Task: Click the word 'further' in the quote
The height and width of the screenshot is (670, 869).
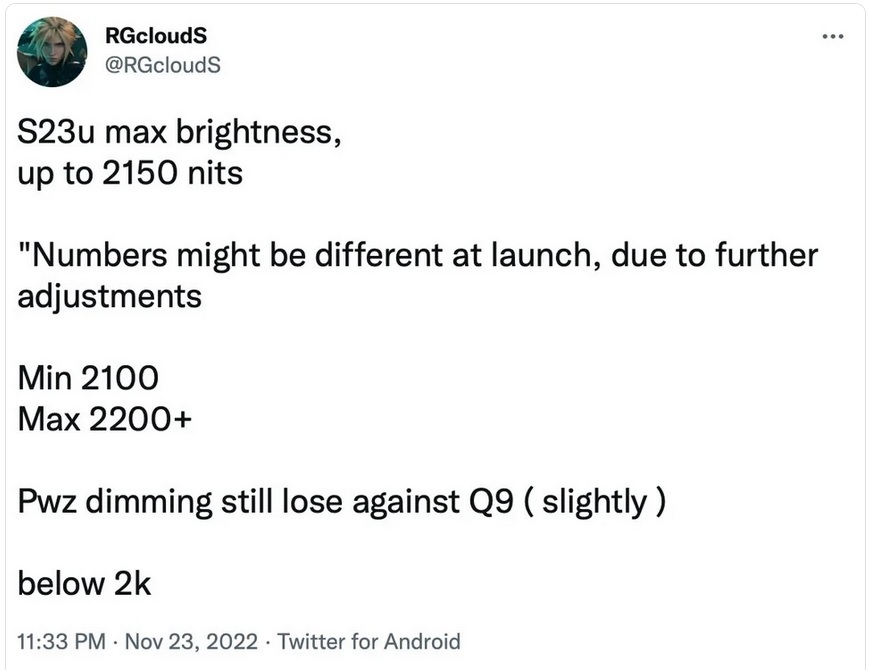Action: pos(766,255)
